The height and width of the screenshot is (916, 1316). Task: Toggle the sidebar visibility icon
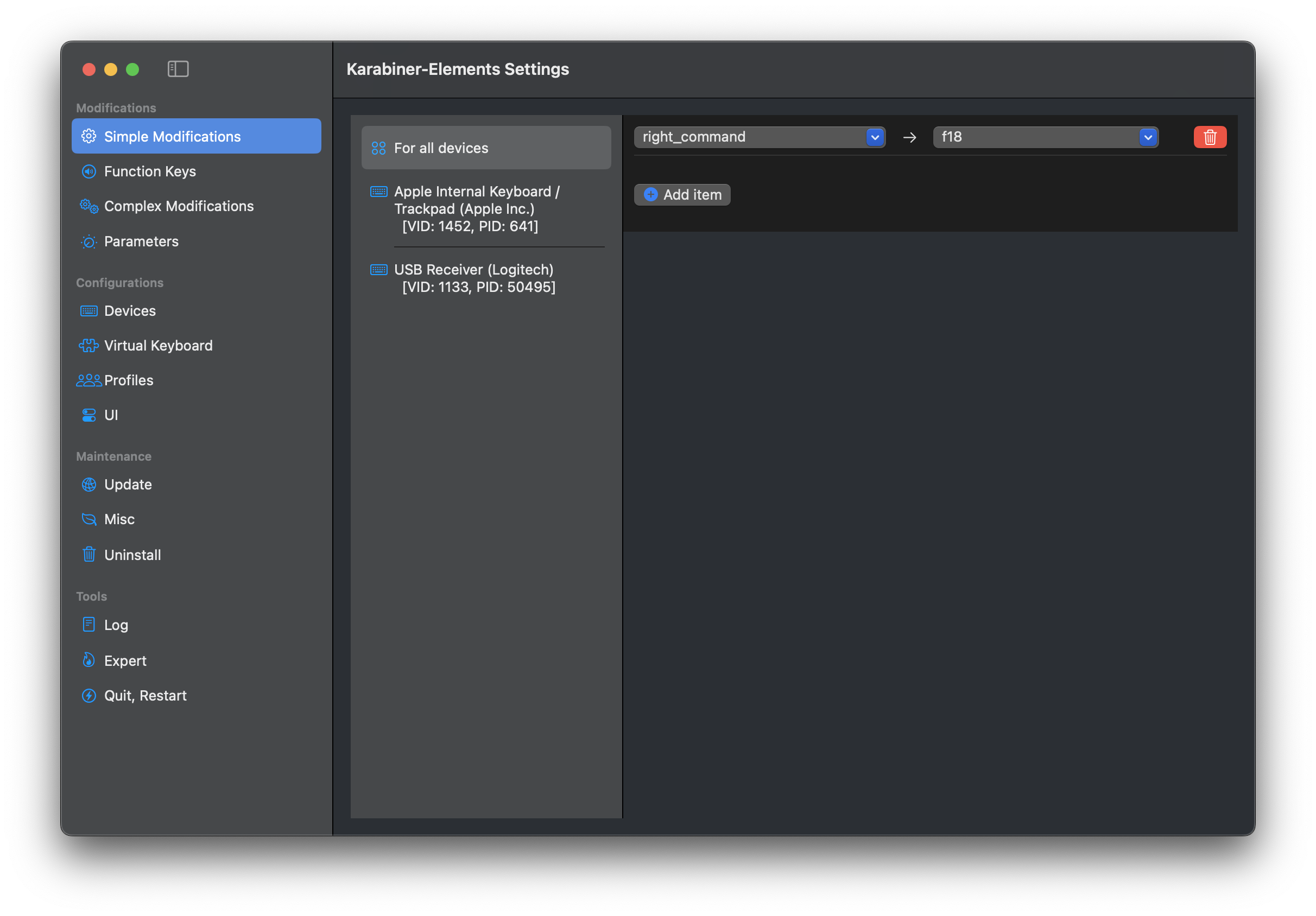click(178, 69)
